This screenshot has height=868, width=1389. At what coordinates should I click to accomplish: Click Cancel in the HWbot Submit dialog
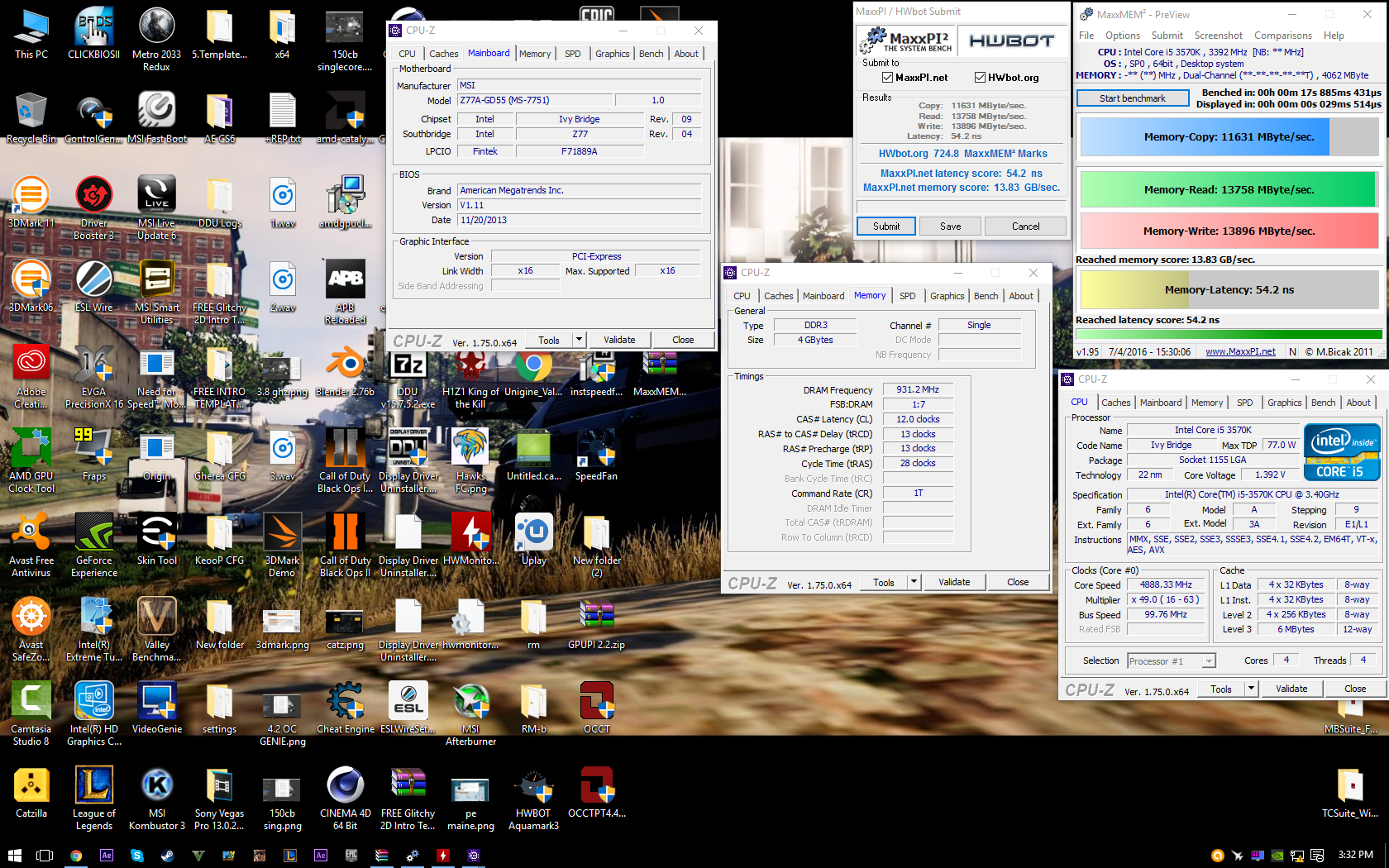[1025, 227]
